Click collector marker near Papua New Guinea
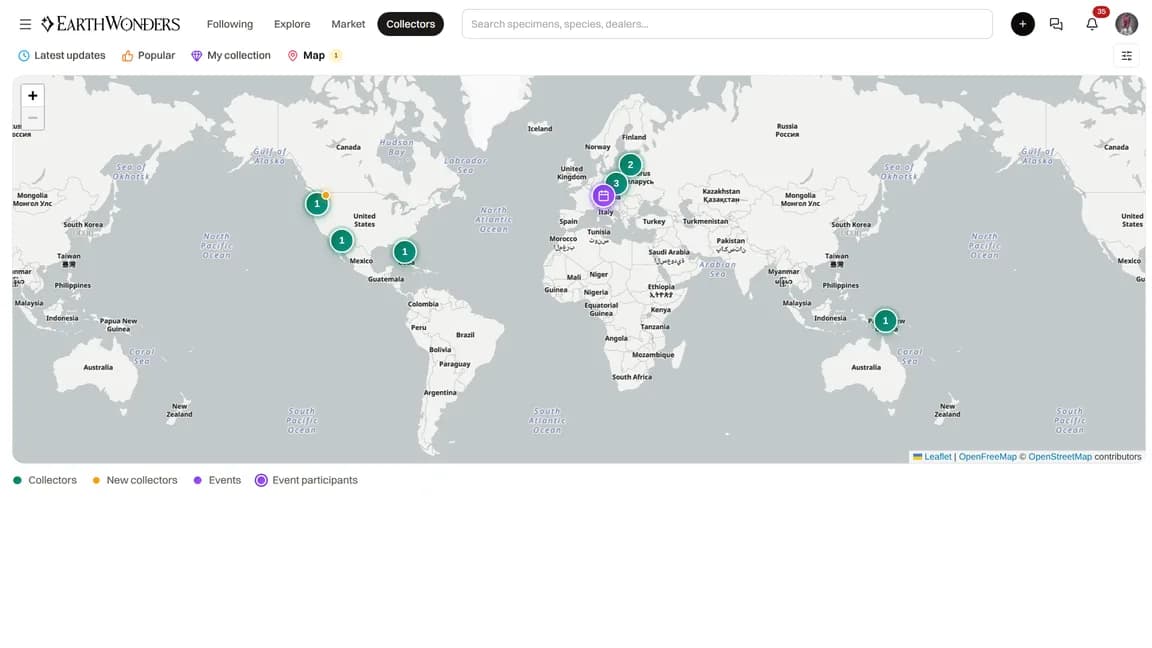This screenshot has width=1152, height=648. (885, 320)
